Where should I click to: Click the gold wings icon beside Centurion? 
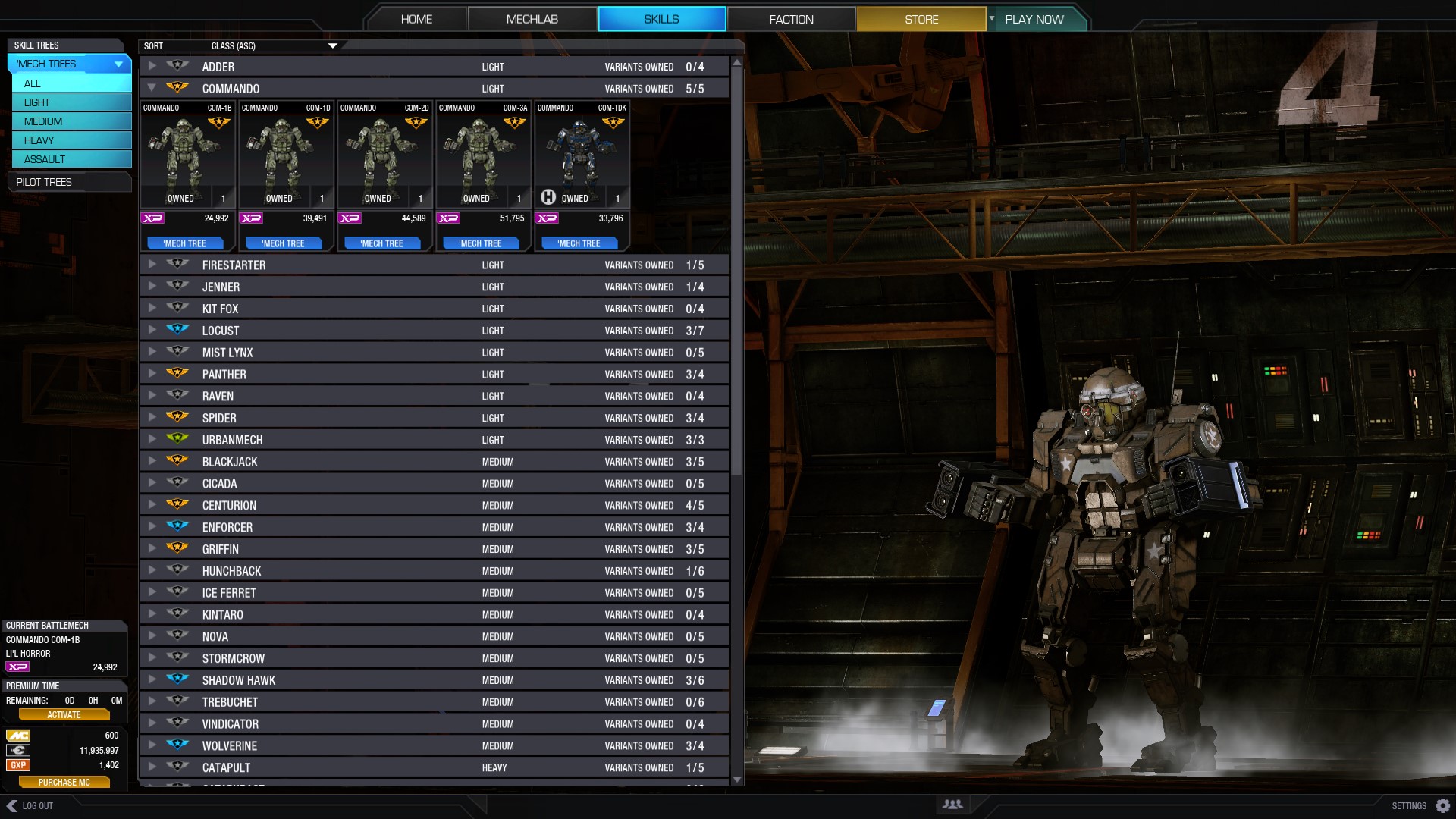(x=177, y=504)
